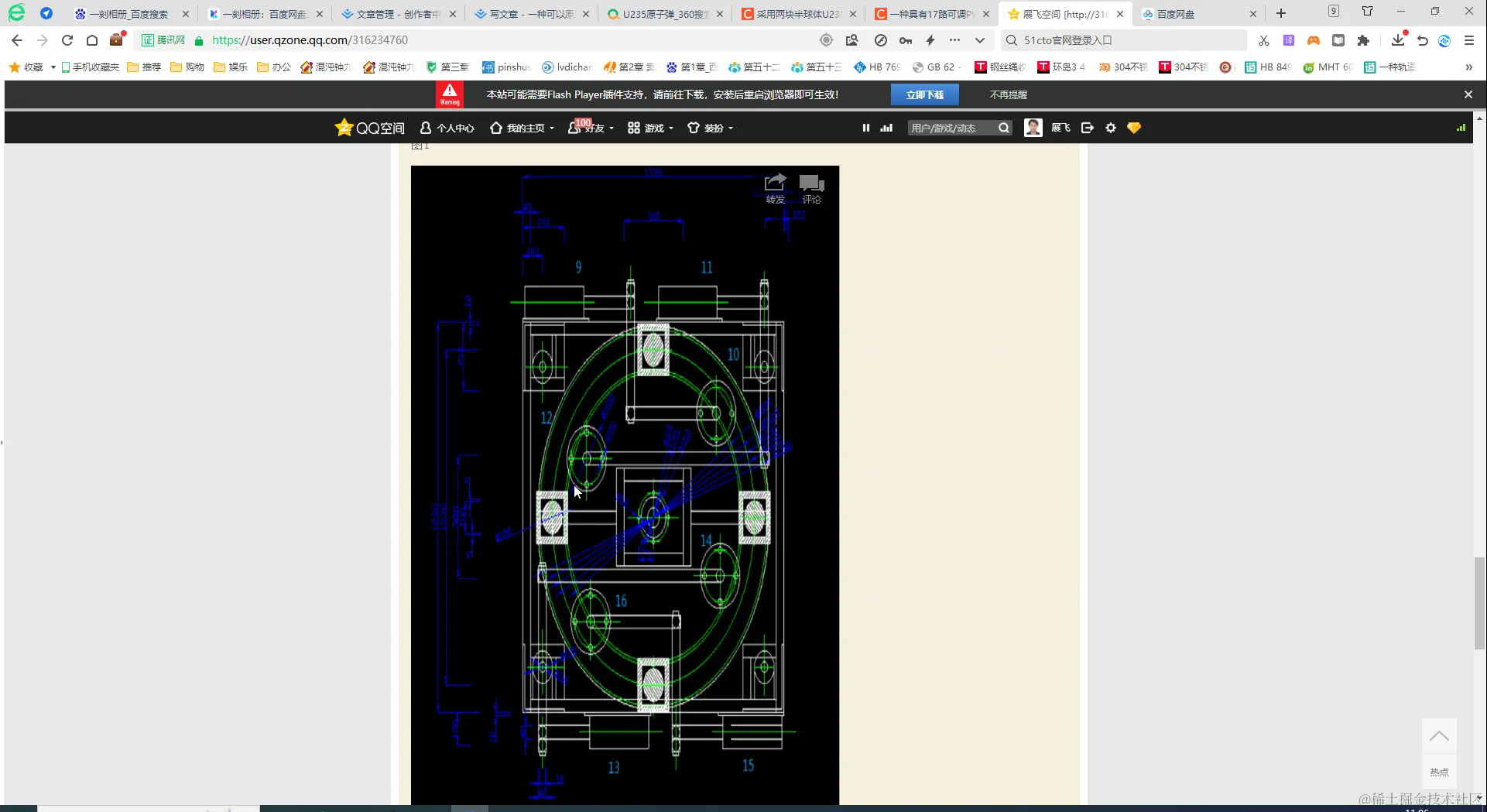Open a new browser tab
The image size is (1487, 812).
point(1281,14)
